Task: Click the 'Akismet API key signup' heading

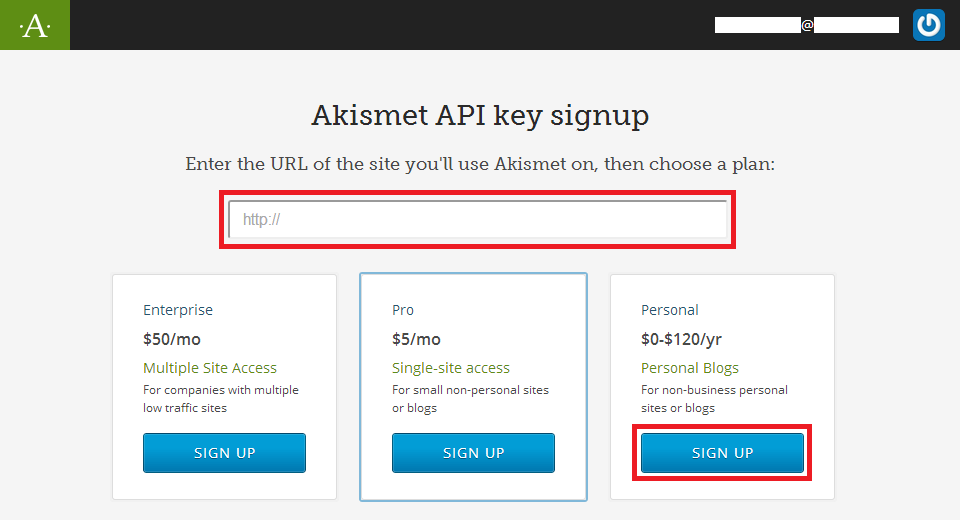Action: point(480,115)
